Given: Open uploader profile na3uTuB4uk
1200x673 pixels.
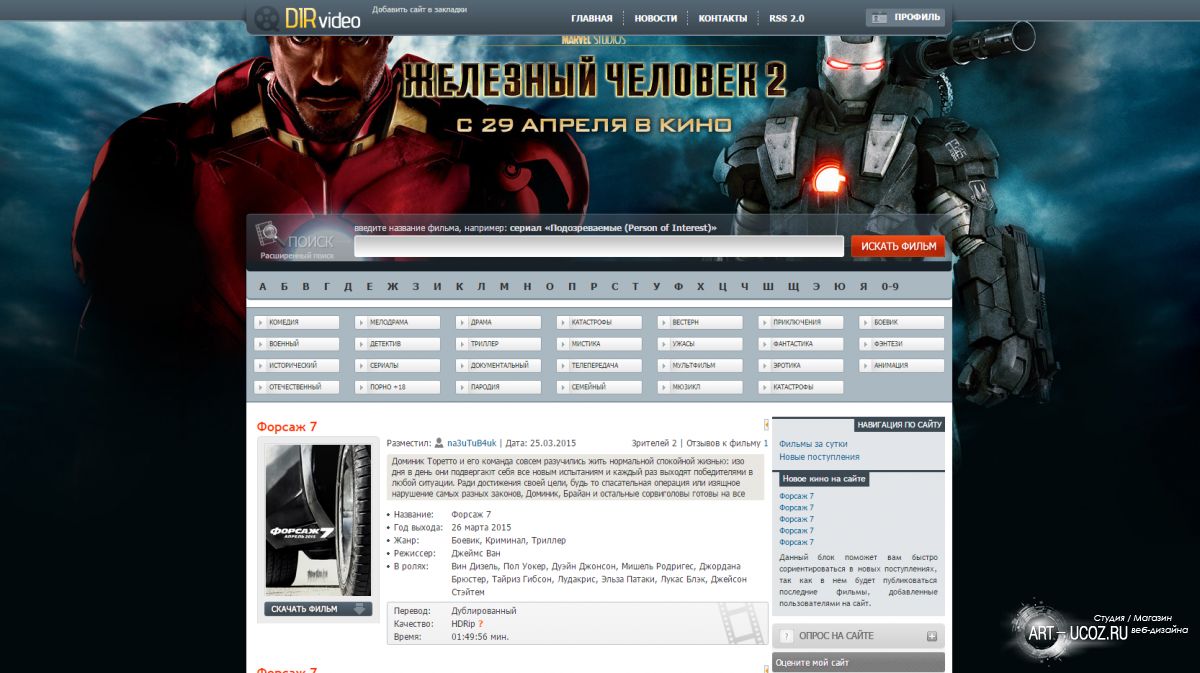Looking at the screenshot, I should click(x=471, y=443).
